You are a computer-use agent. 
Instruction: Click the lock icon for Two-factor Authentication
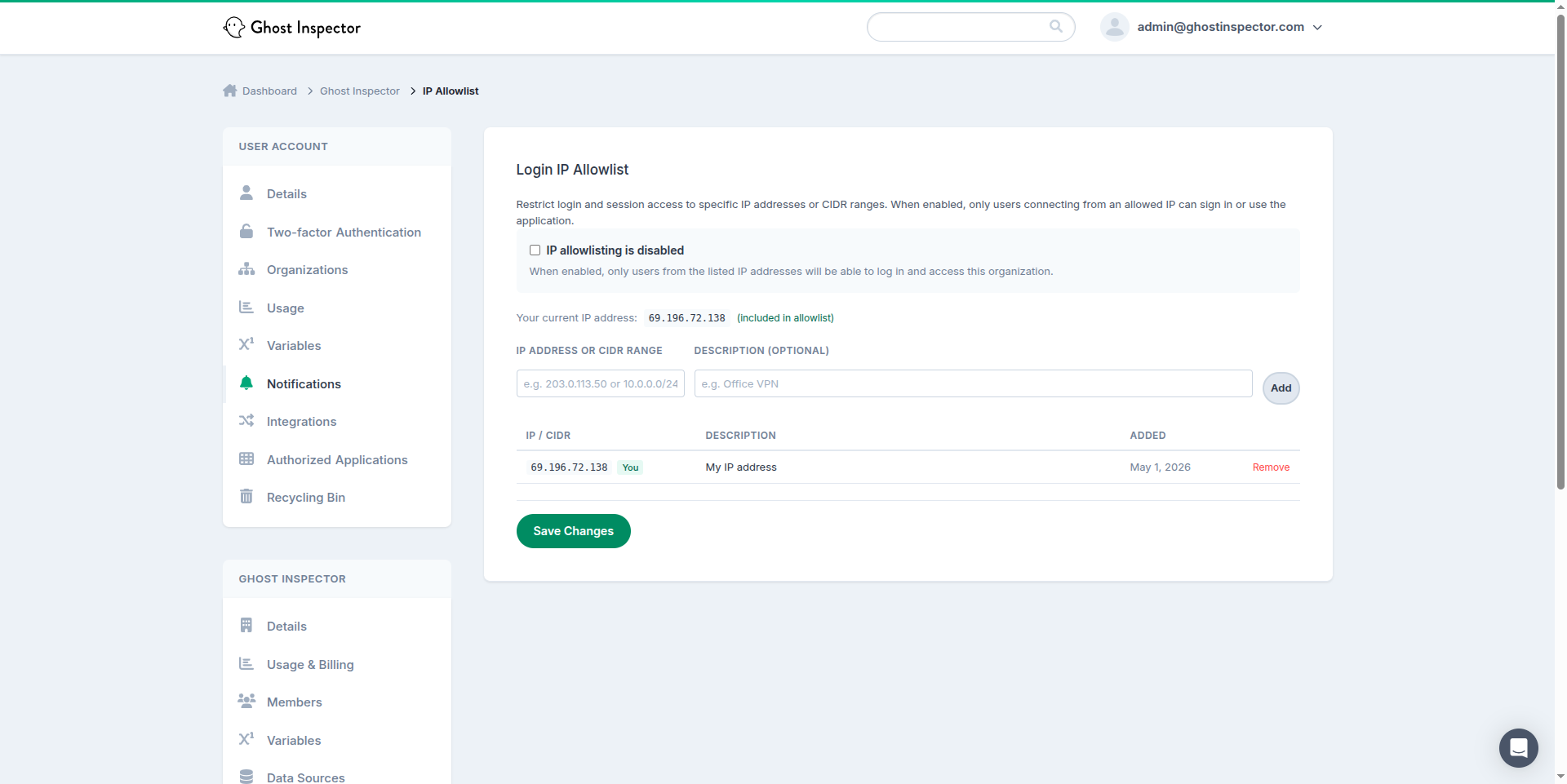[246, 232]
